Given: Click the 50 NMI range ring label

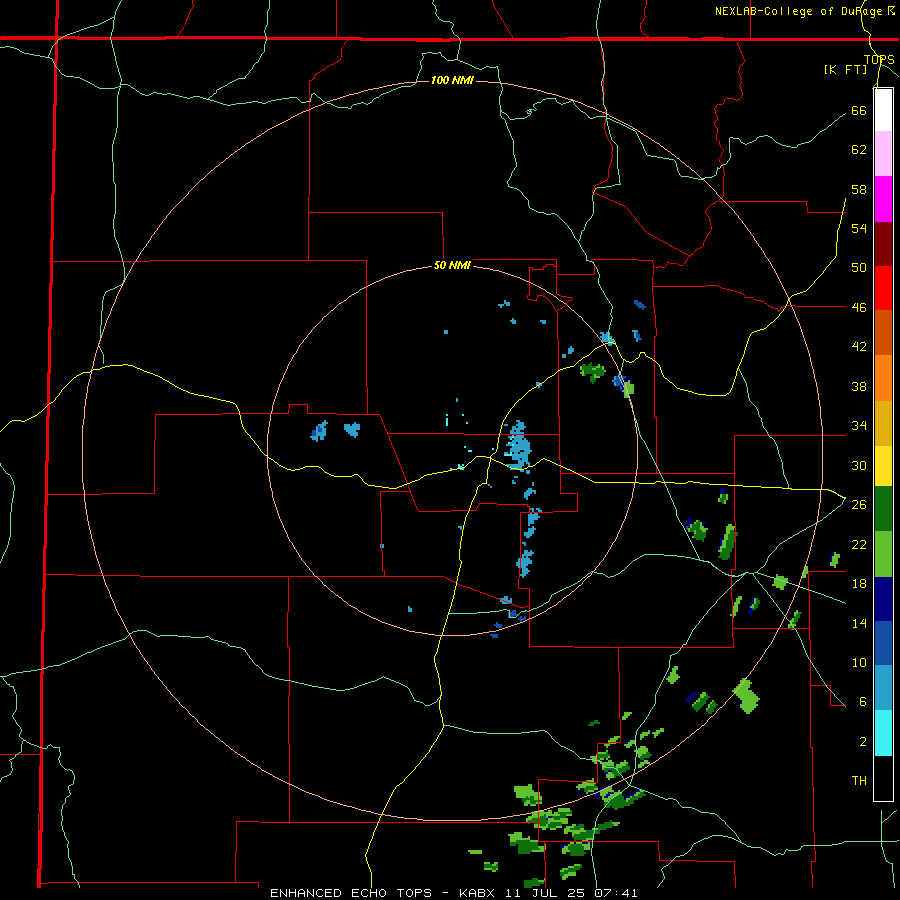Looking at the screenshot, I should pos(452,265).
